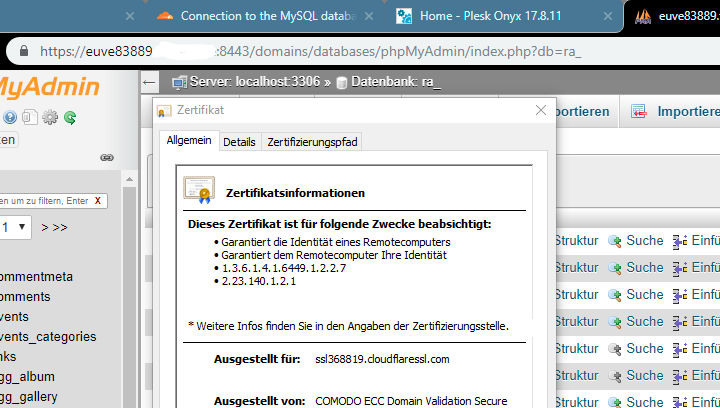Open the gg_gallery table in sidebar
This screenshot has height=408, width=720.
29,397
